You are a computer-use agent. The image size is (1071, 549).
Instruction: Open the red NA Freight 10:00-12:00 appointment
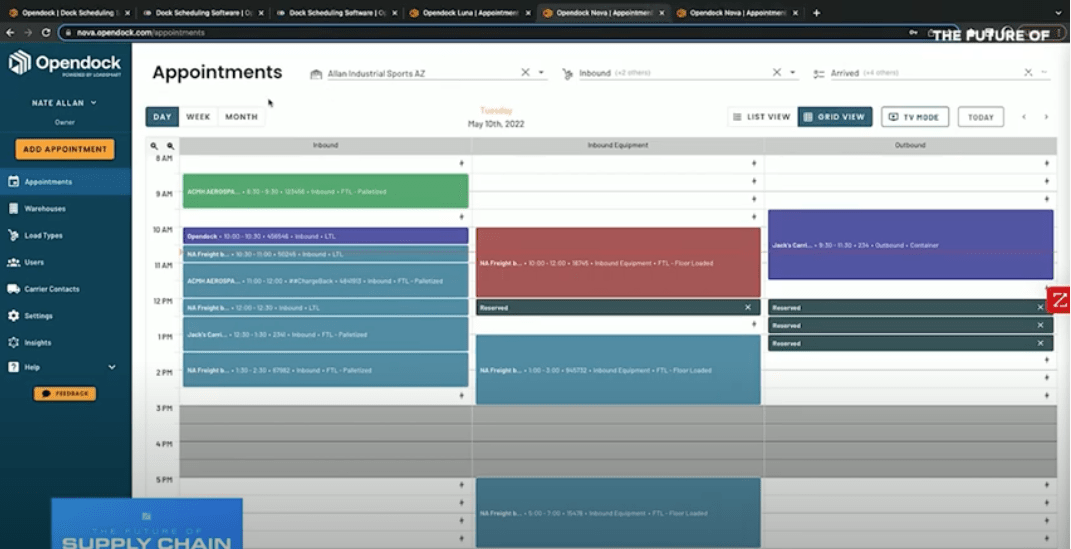(618, 262)
